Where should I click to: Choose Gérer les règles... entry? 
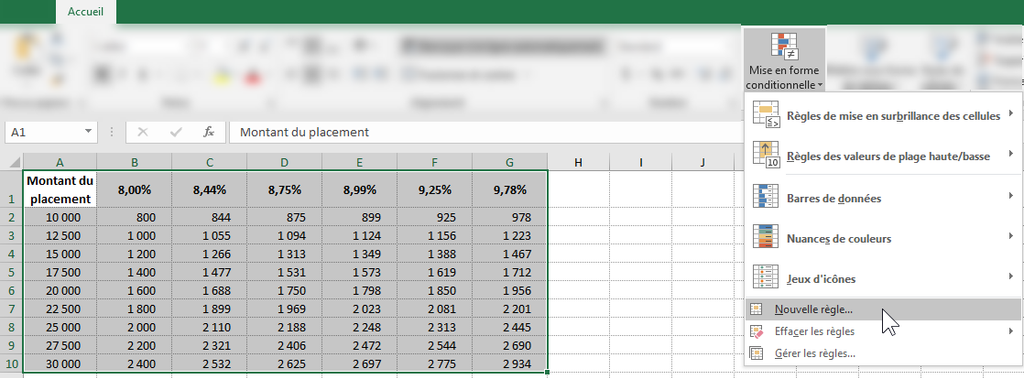(x=883, y=353)
